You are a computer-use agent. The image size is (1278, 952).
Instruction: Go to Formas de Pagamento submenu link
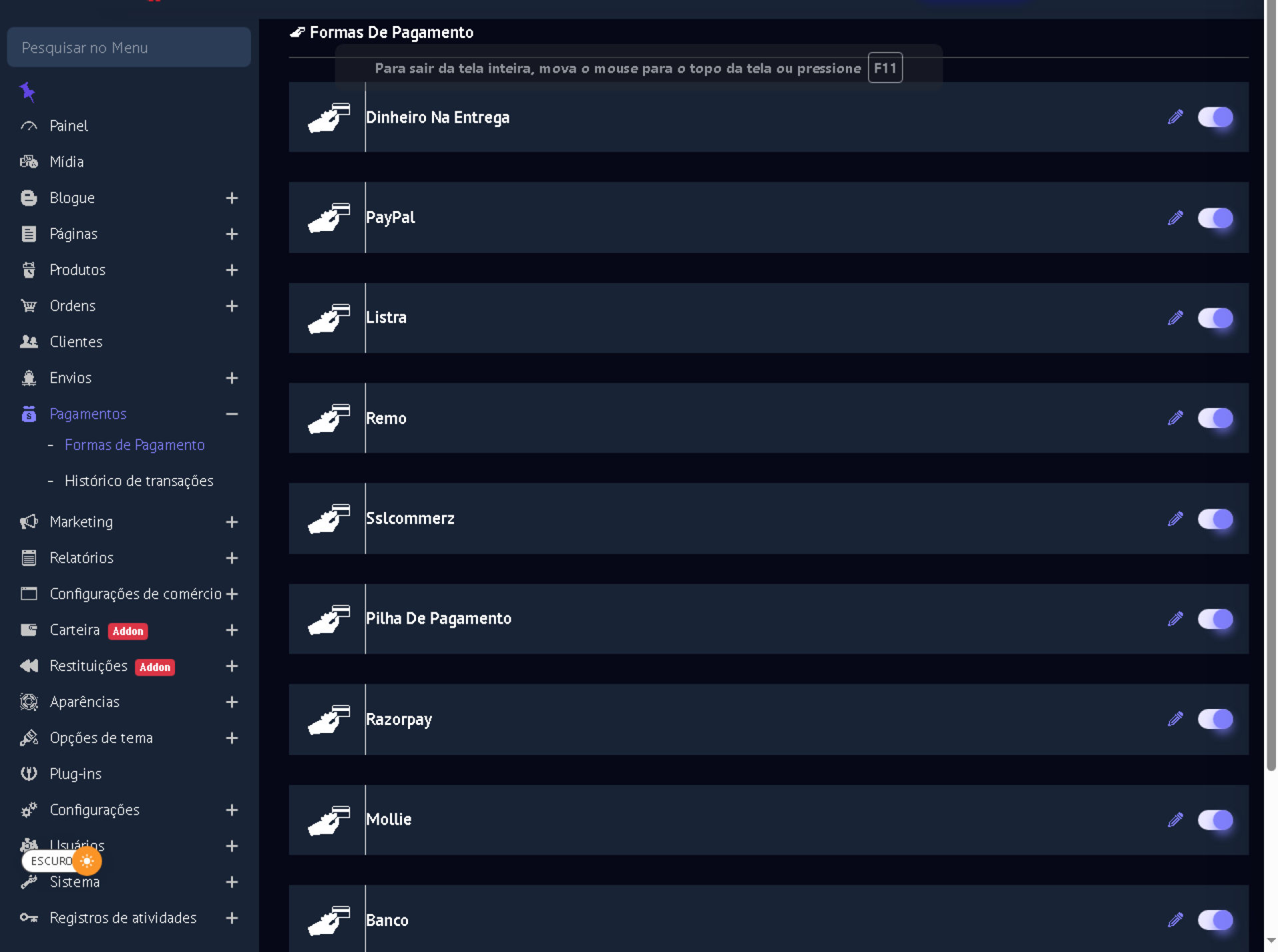134,445
